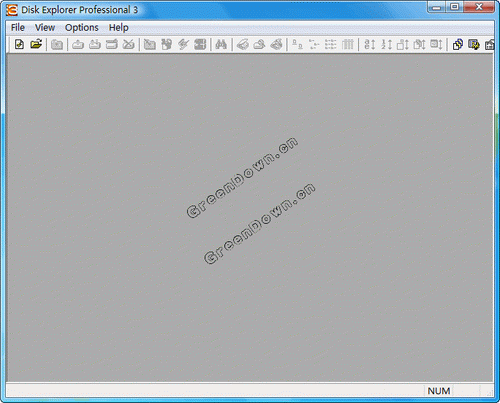
Task: Click the details columns view icon
Action: pyautogui.click(x=348, y=44)
